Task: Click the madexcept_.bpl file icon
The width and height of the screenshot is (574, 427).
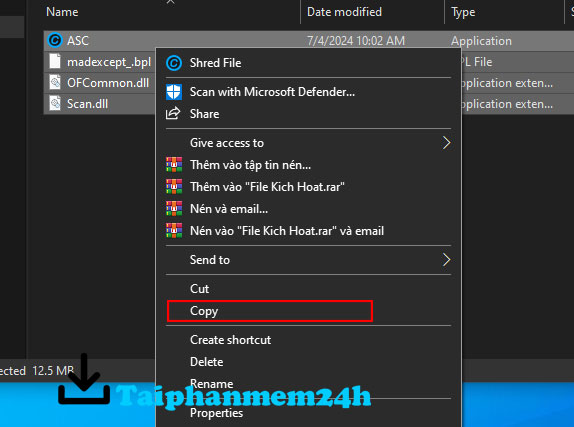Action: coord(55,61)
